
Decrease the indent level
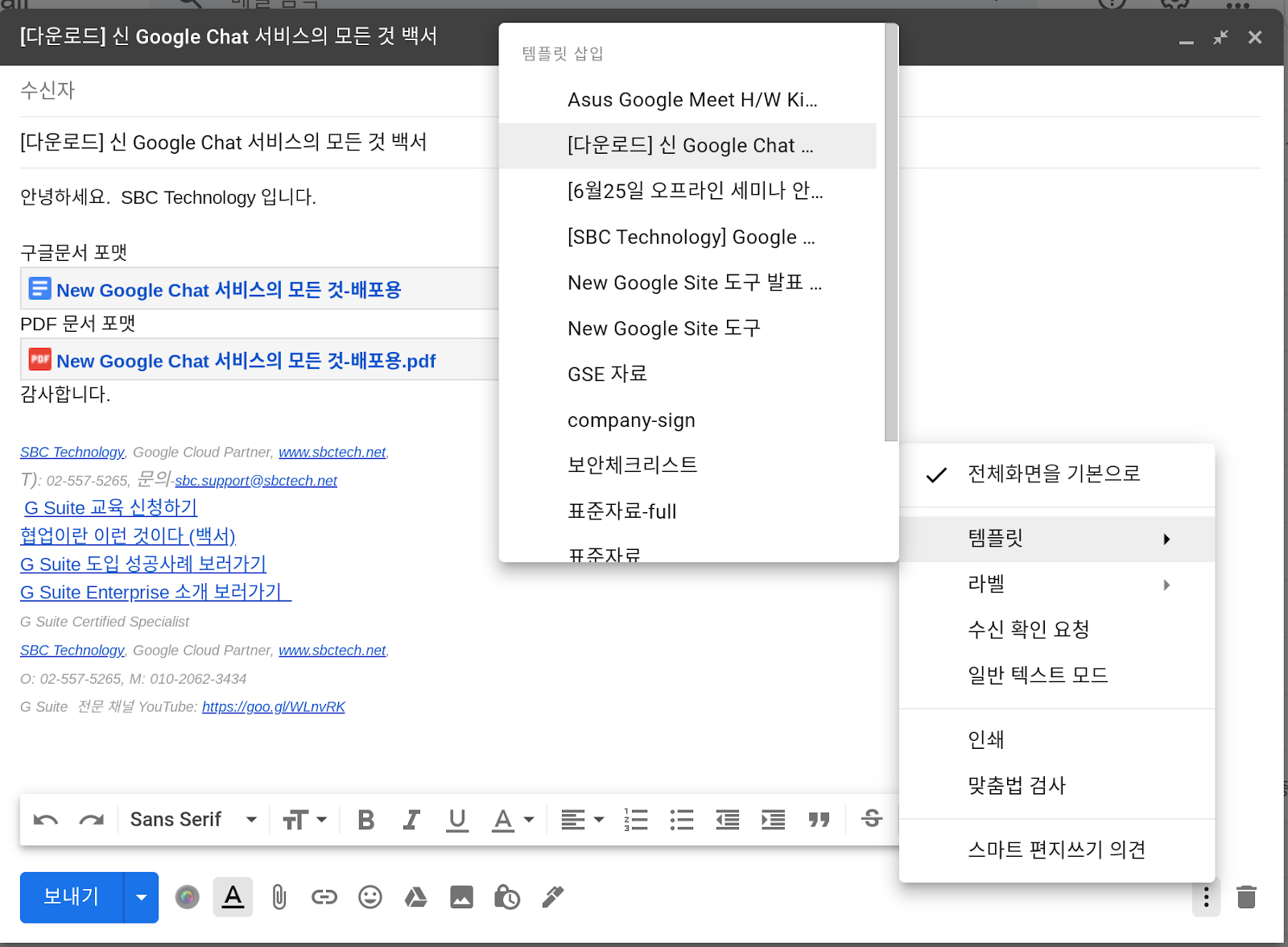click(x=728, y=820)
